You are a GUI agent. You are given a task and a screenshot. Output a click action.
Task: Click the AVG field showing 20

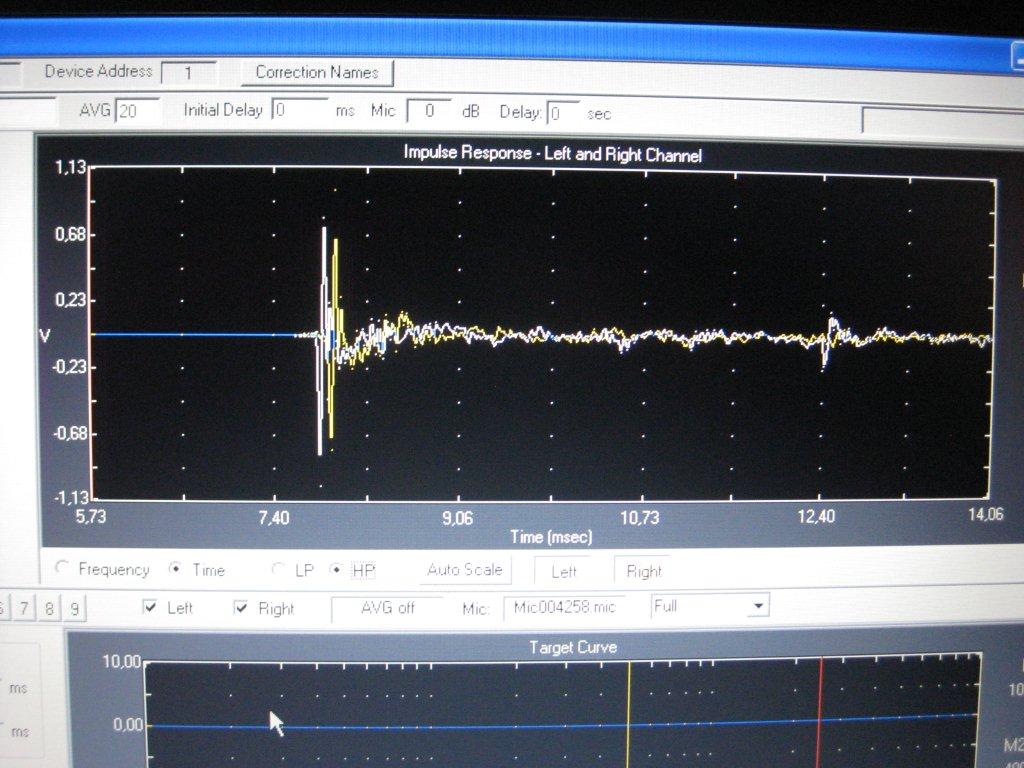pos(137,110)
